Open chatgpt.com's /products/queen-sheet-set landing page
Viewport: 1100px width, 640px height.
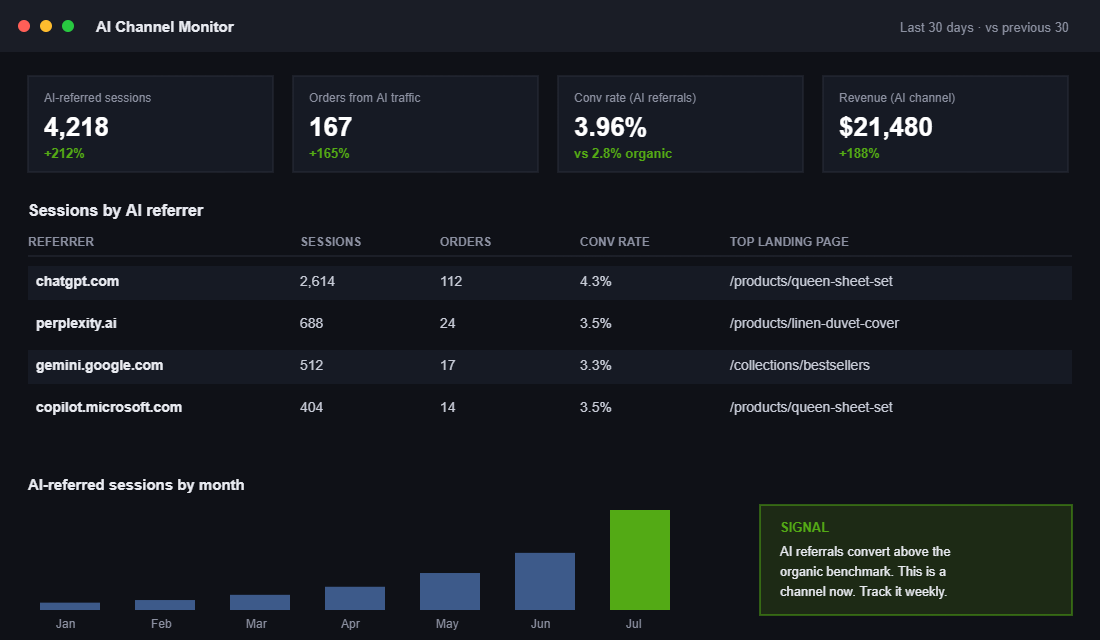[811, 281]
